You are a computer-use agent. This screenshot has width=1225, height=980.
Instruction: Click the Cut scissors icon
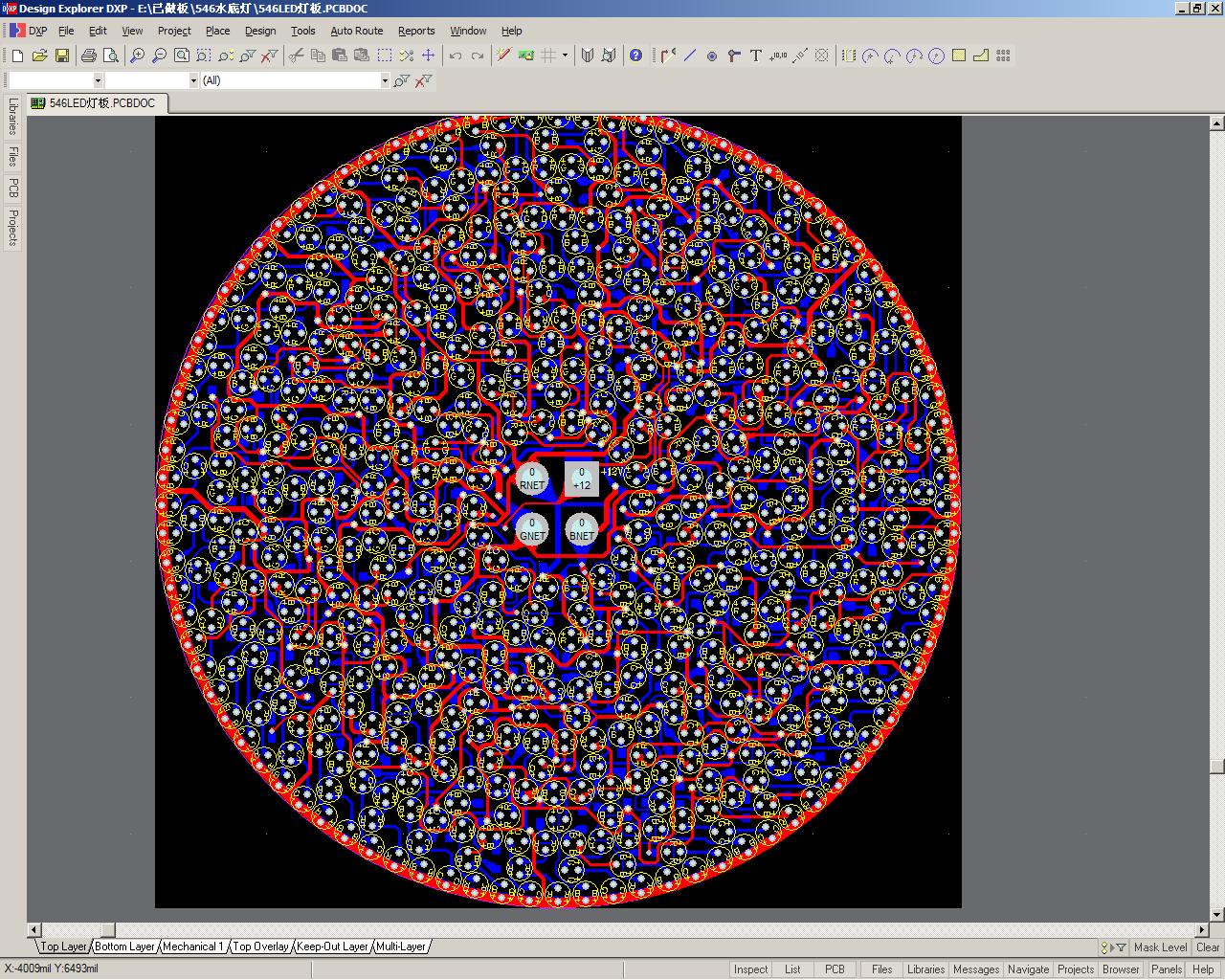click(x=295, y=56)
